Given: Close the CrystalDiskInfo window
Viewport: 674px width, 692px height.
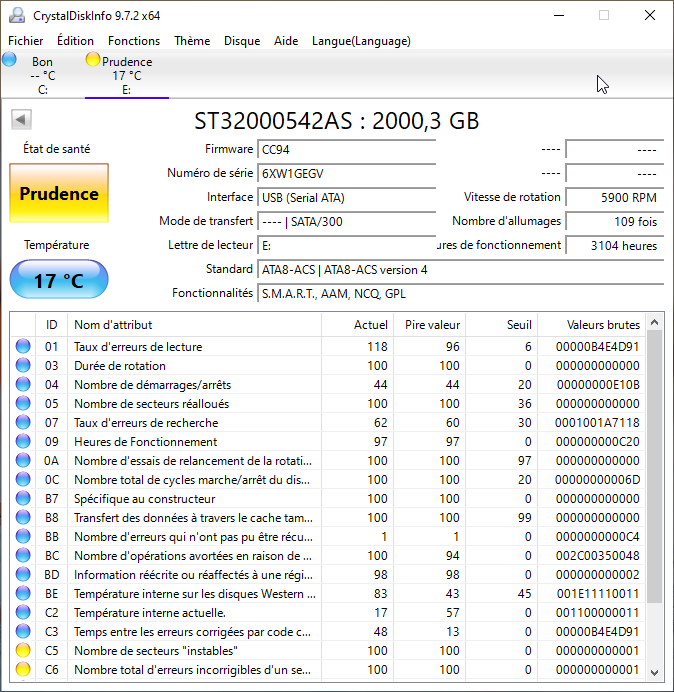Looking at the screenshot, I should pyautogui.click(x=650, y=15).
